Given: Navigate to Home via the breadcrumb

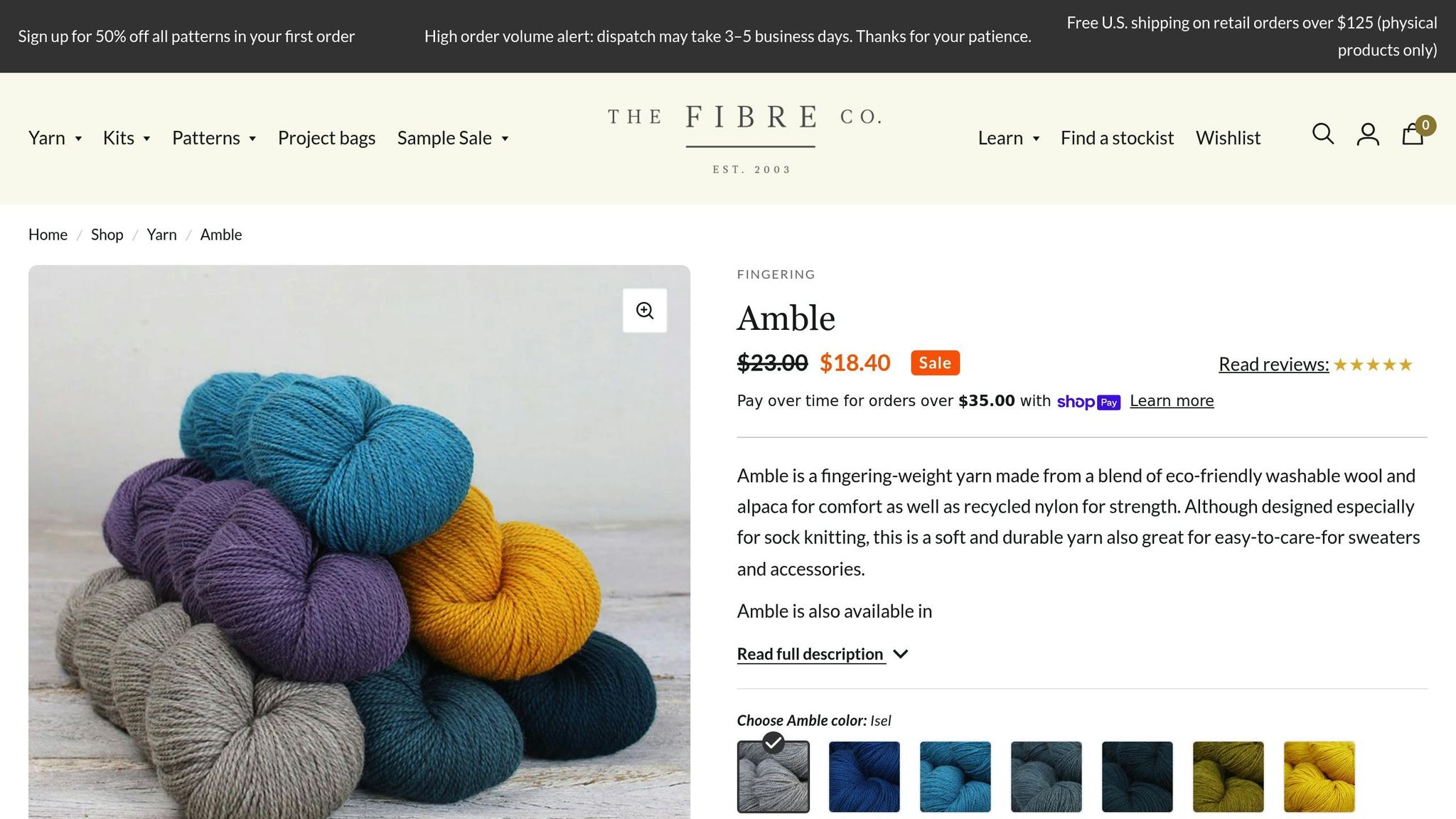Looking at the screenshot, I should pyautogui.click(x=47, y=234).
